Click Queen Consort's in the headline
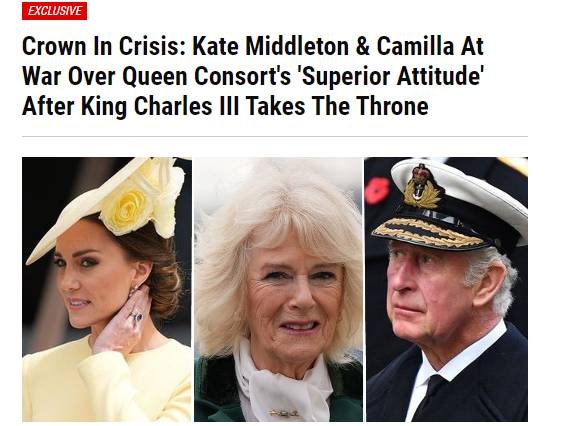 [x=206, y=77]
